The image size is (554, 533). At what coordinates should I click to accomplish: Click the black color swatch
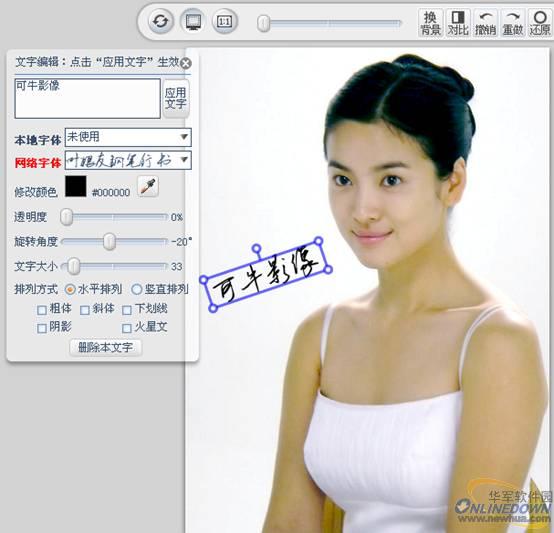(75, 186)
